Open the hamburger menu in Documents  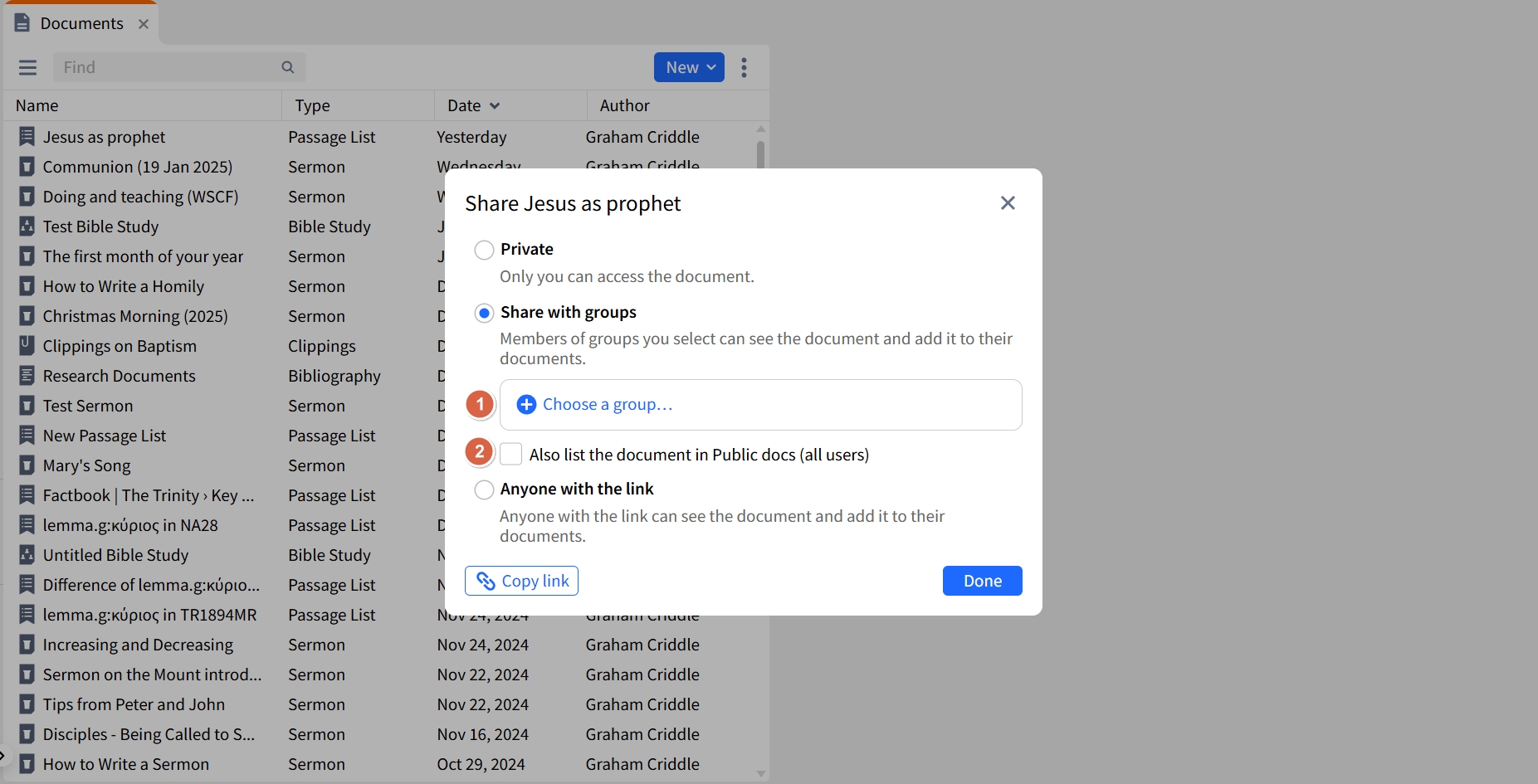(x=27, y=67)
